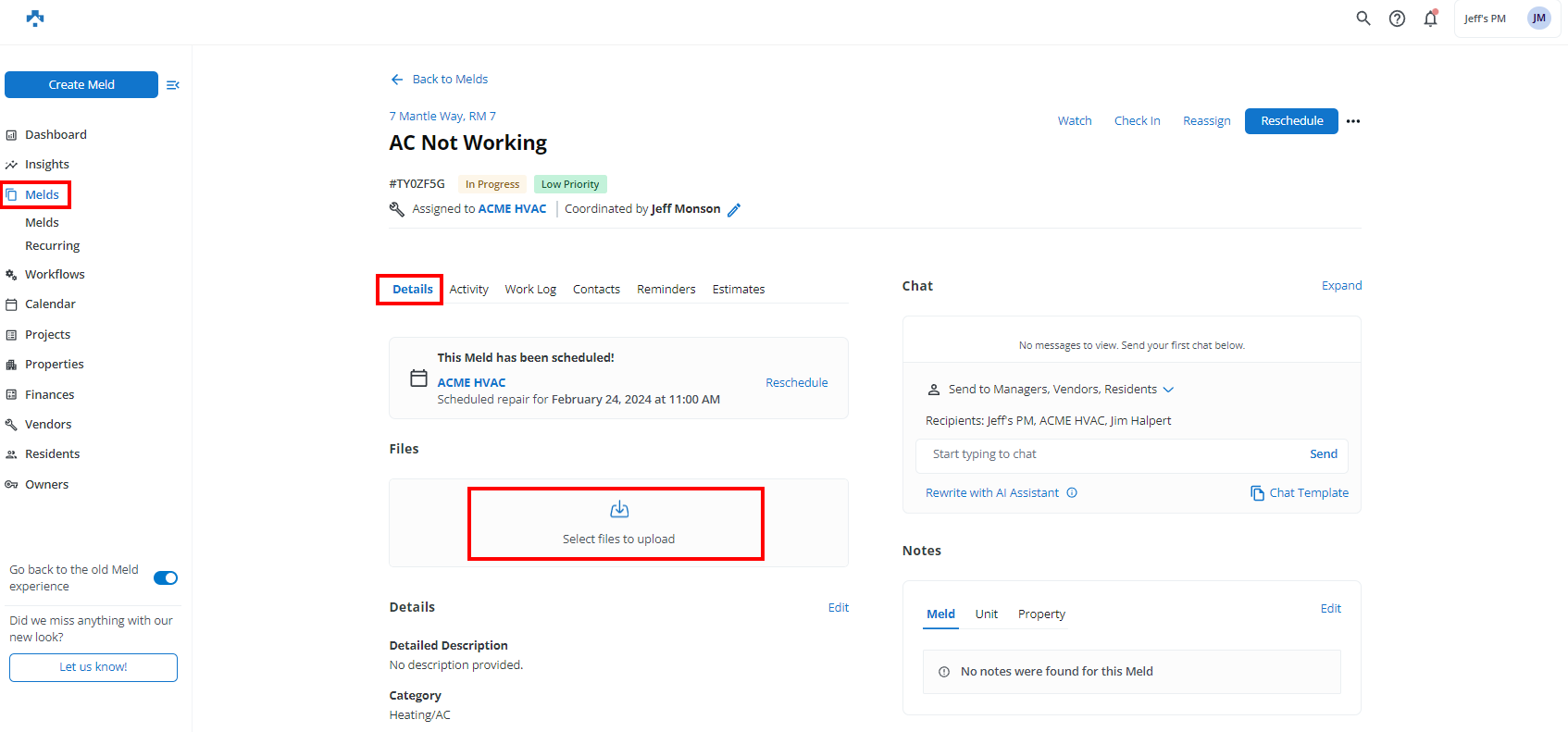Collapse the sidebar menu icon
Image resolution: width=1568 pixels, height=732 pixels.
(173, 85)
